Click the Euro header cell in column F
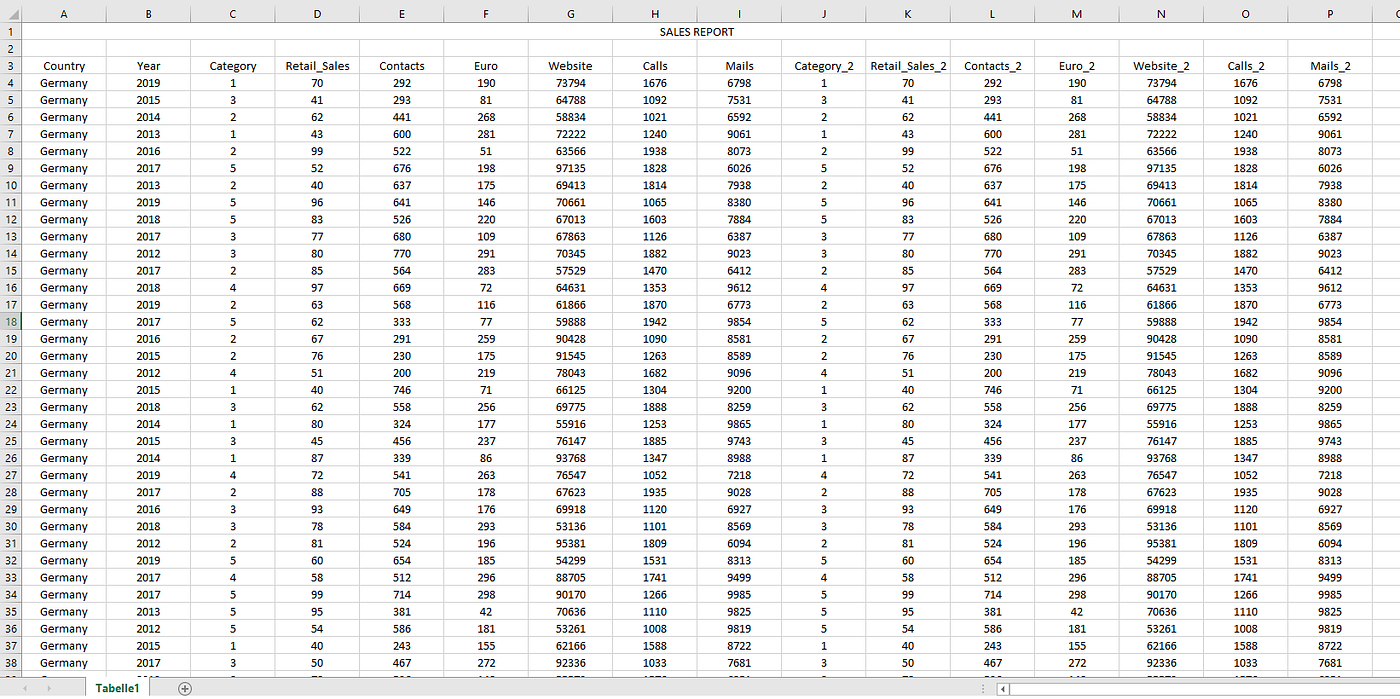 (486, 66)
